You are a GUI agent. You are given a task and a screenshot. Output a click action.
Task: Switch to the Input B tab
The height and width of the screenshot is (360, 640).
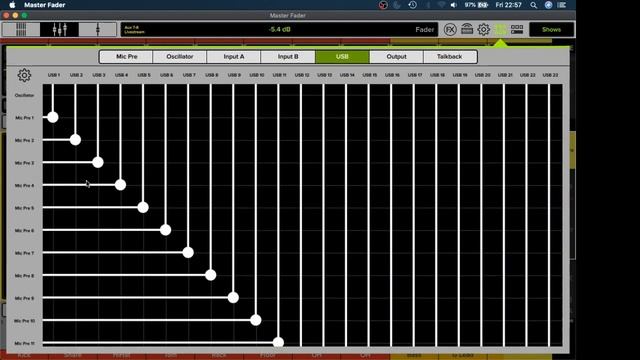(x=288, y=57)
